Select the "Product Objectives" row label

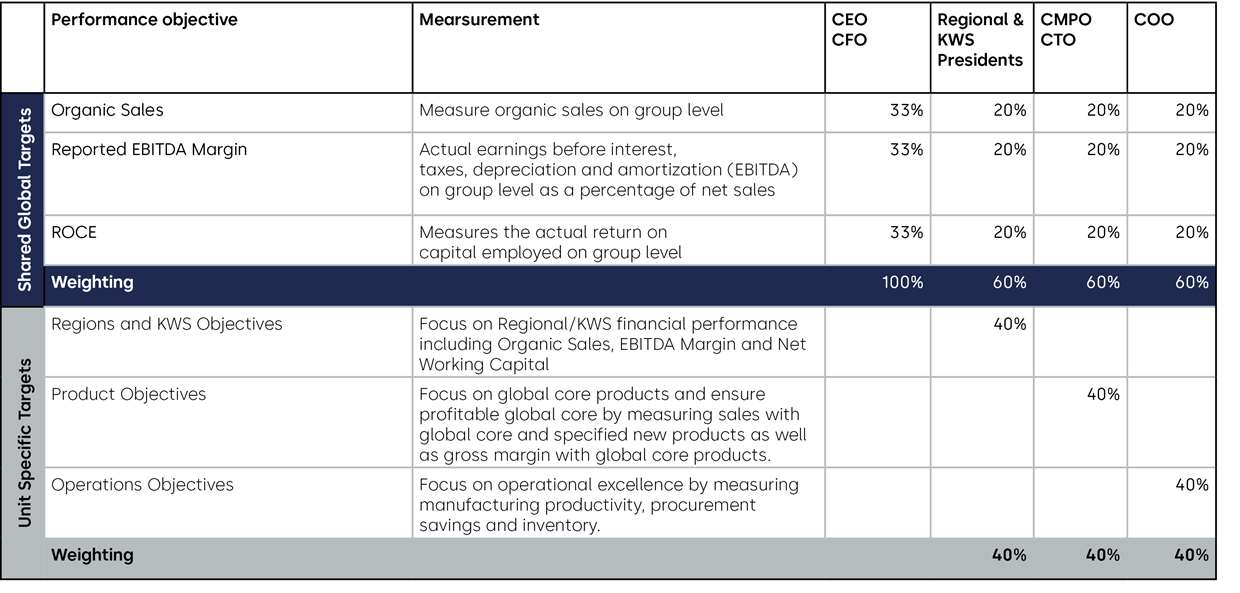(128, 394)
